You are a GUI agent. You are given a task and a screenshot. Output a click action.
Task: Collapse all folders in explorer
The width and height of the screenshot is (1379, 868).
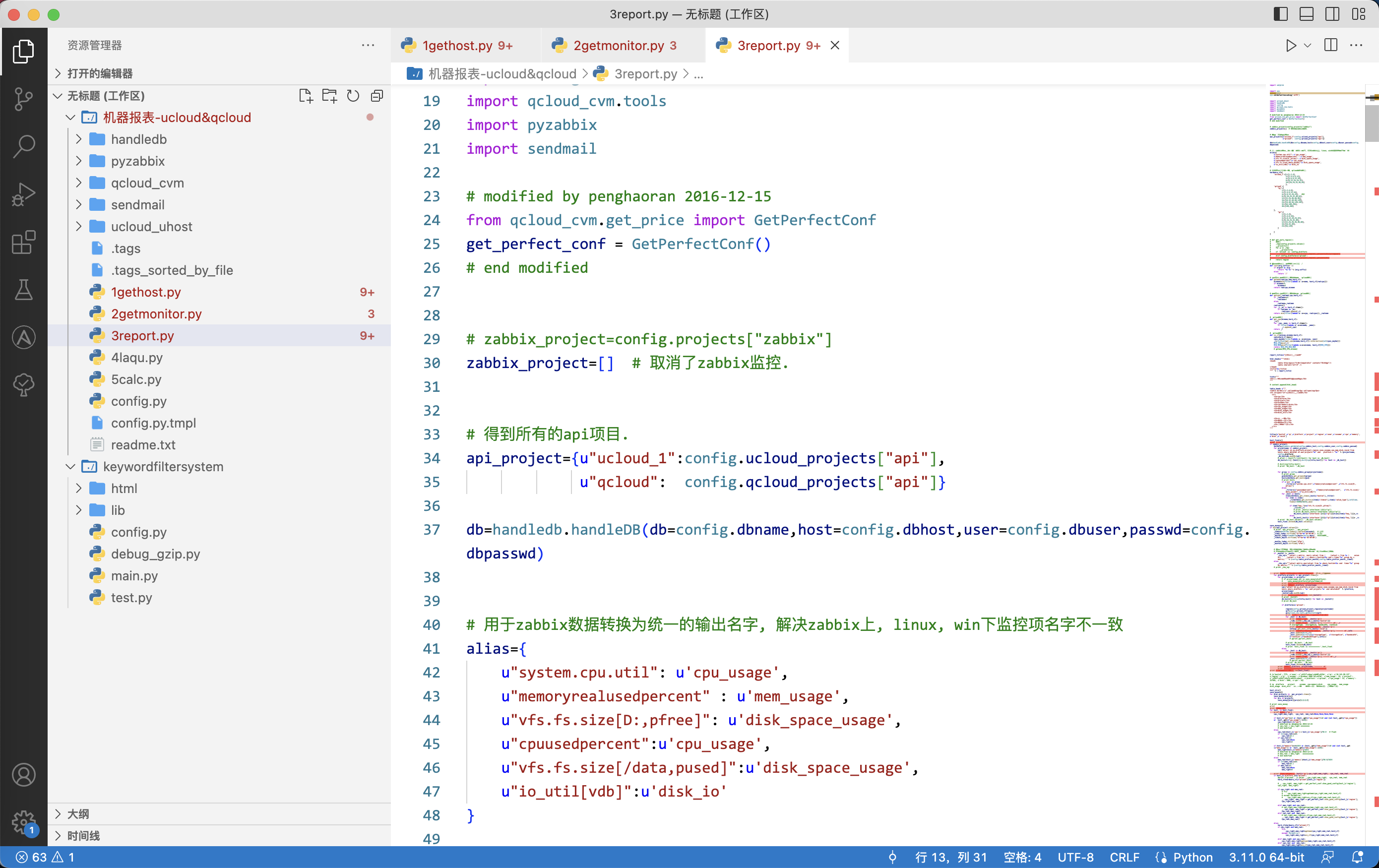(376, 96)
